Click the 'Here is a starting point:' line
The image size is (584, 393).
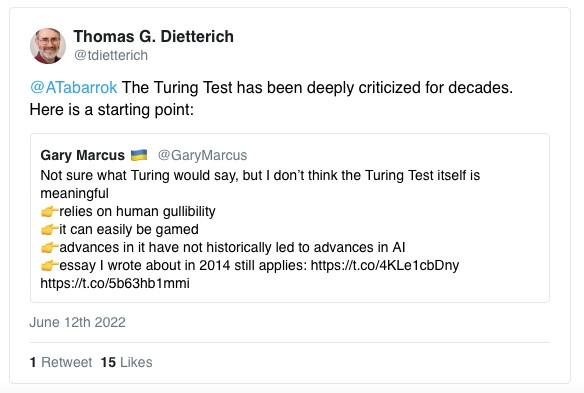(112, 110)
